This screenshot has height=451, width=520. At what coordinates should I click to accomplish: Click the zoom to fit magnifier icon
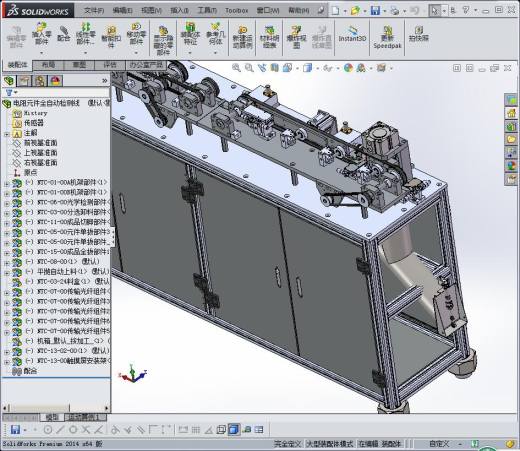pyautogui.click(x=236, y=68)
